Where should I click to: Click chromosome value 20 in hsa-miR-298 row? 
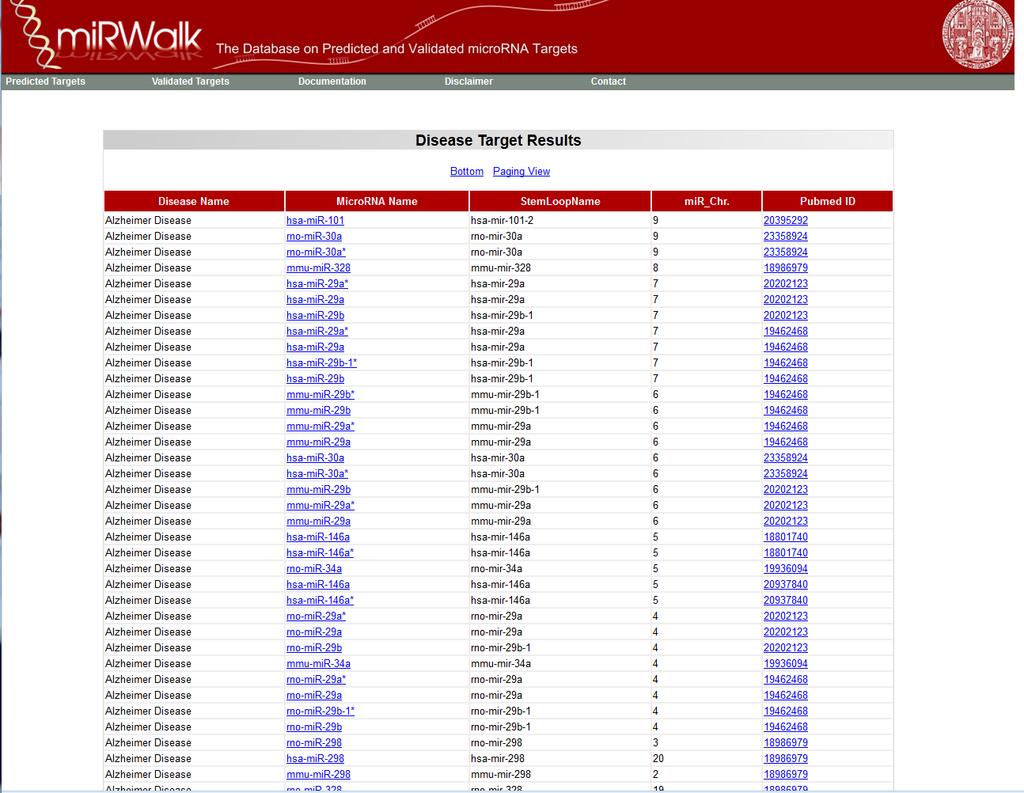[x=658, y=758]
